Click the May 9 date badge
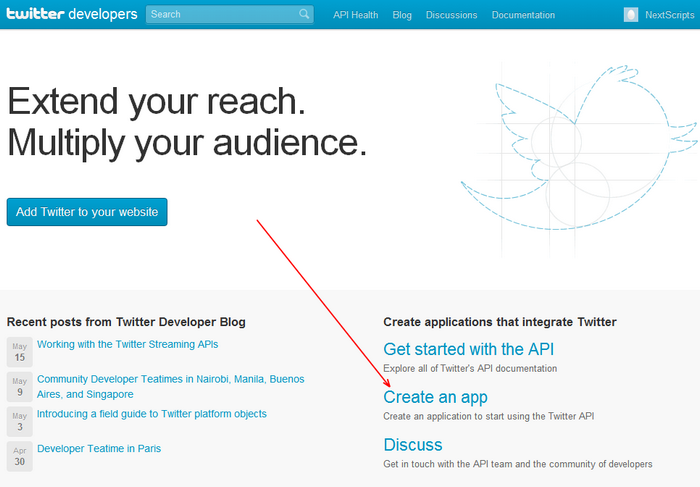Screen dimensions: 700x487 (x=20, y=387)
